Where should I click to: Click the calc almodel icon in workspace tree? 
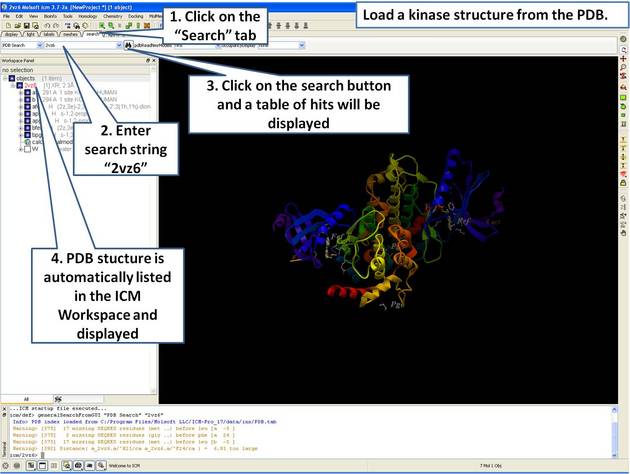coord(25,143)
